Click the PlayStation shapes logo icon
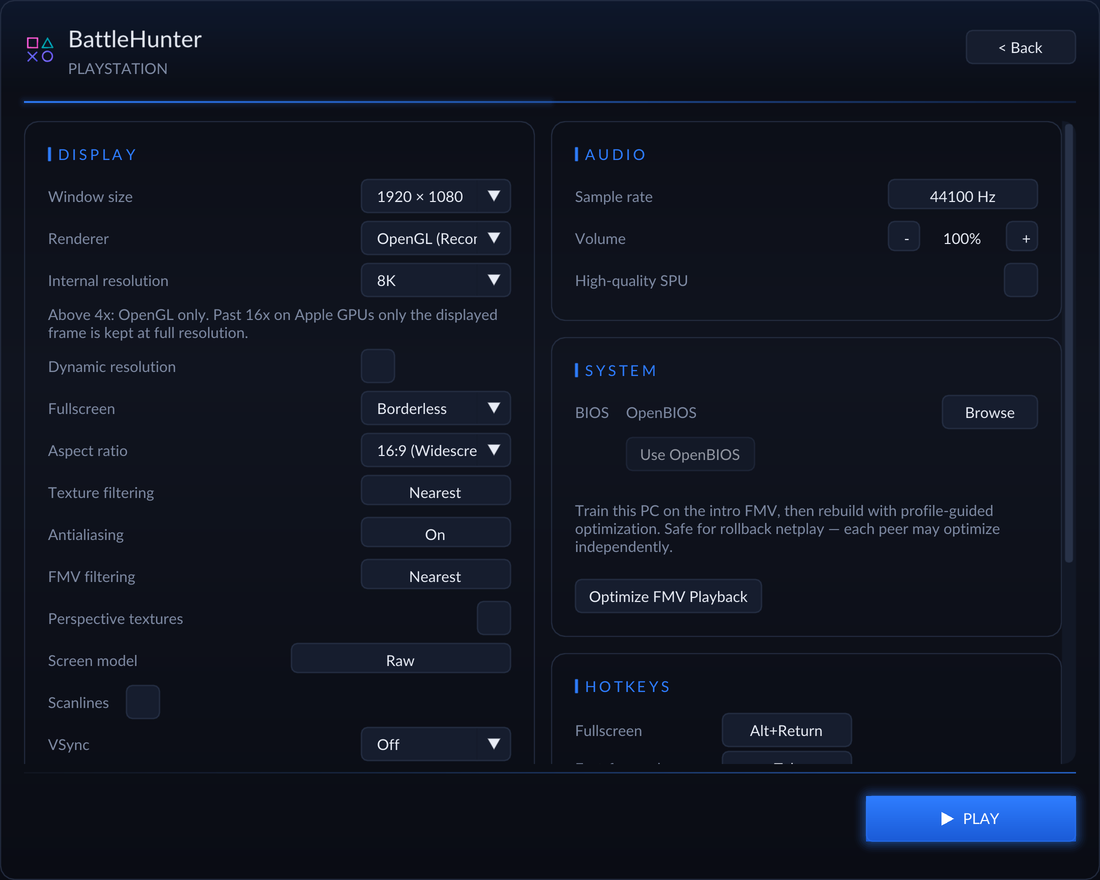Viewport: 1100px width, 880px height. click(x=40, y=50)
